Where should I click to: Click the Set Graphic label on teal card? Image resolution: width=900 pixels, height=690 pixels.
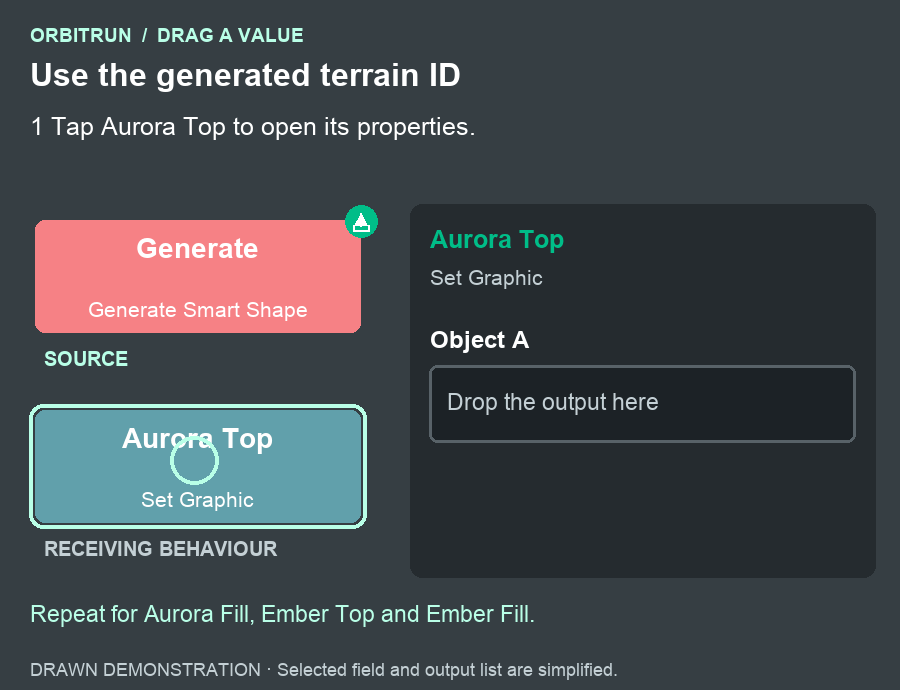(x=197, y=500)
